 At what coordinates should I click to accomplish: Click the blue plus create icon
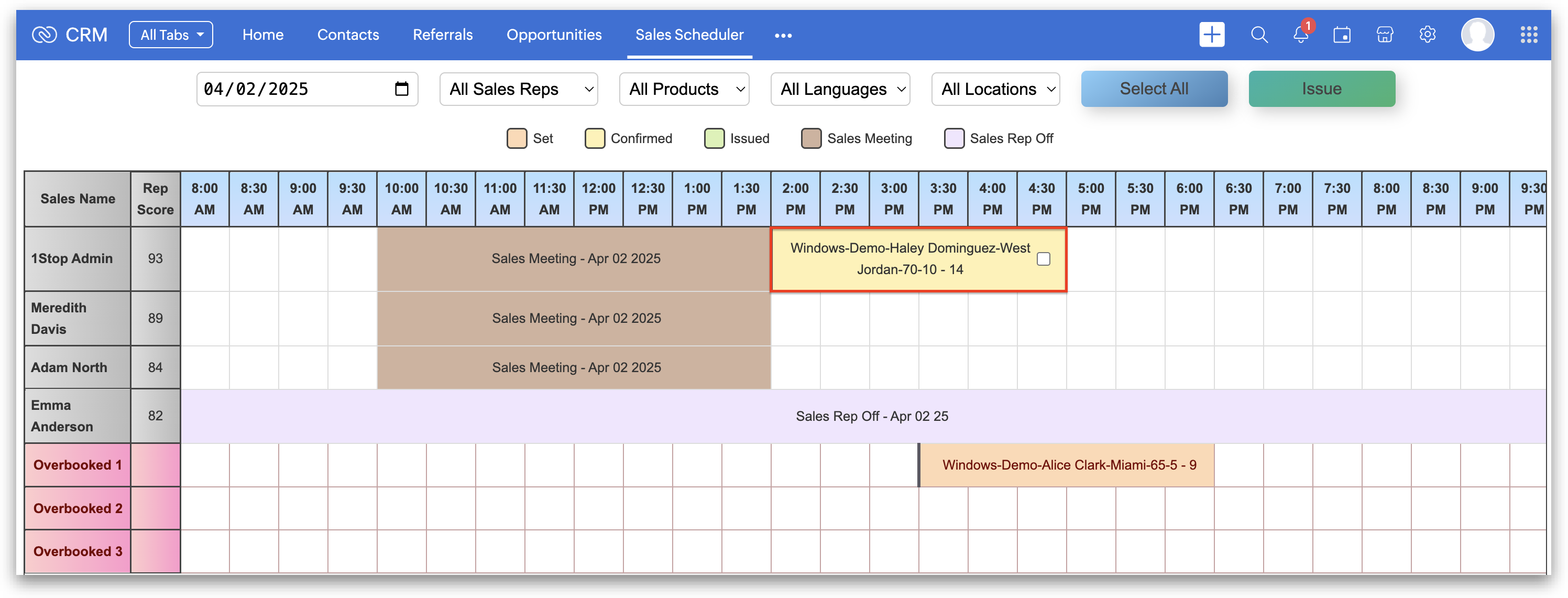click(1211, 35)
